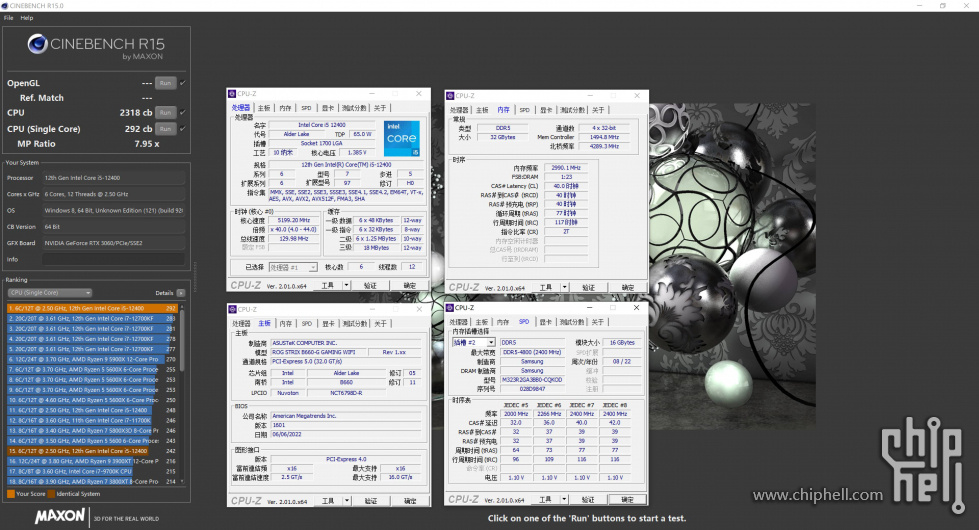Run the CPU (Single Core) benchmark
The image size is (979, 530).
[165, 129]
